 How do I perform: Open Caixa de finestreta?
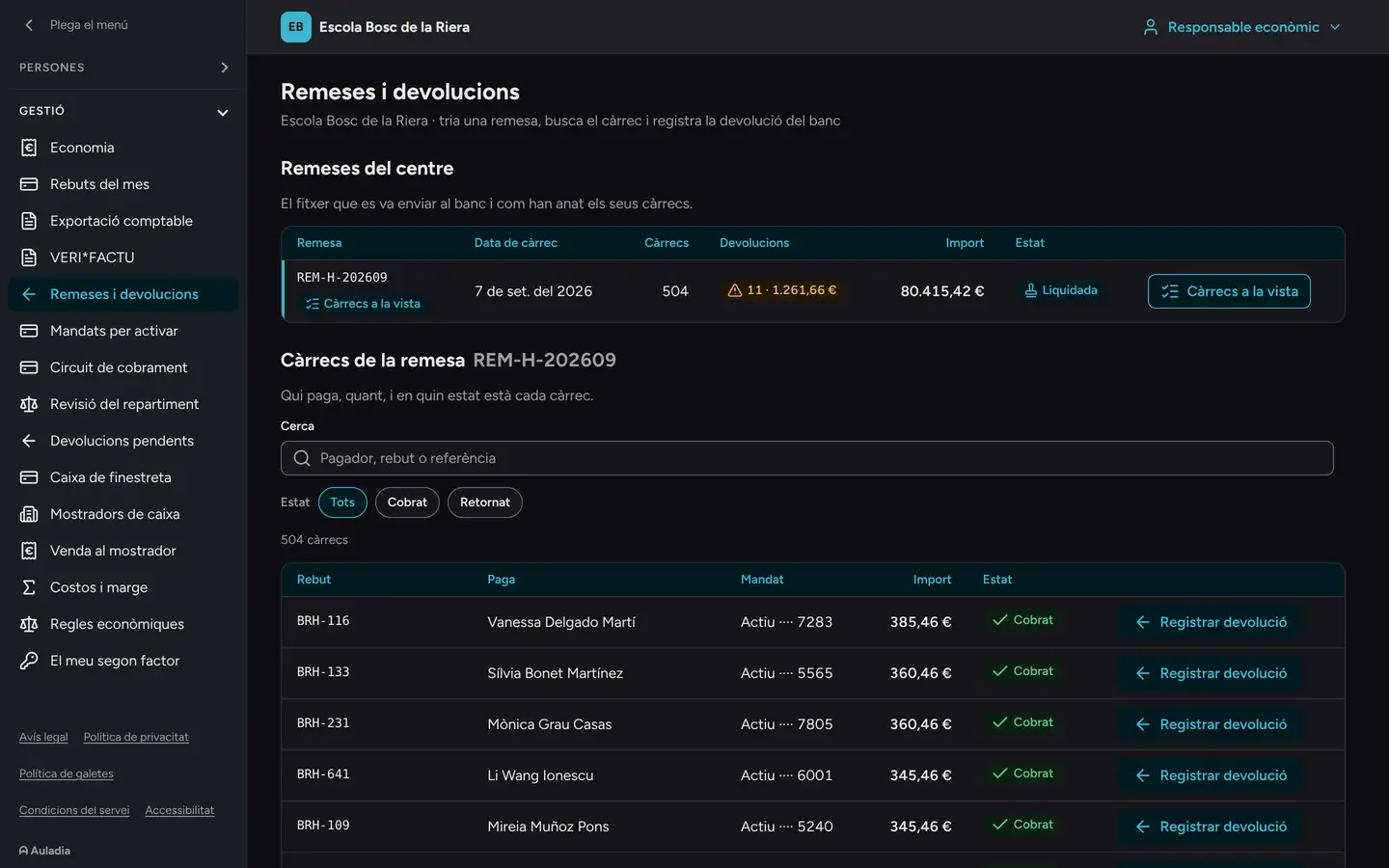(x=123, y=477)
